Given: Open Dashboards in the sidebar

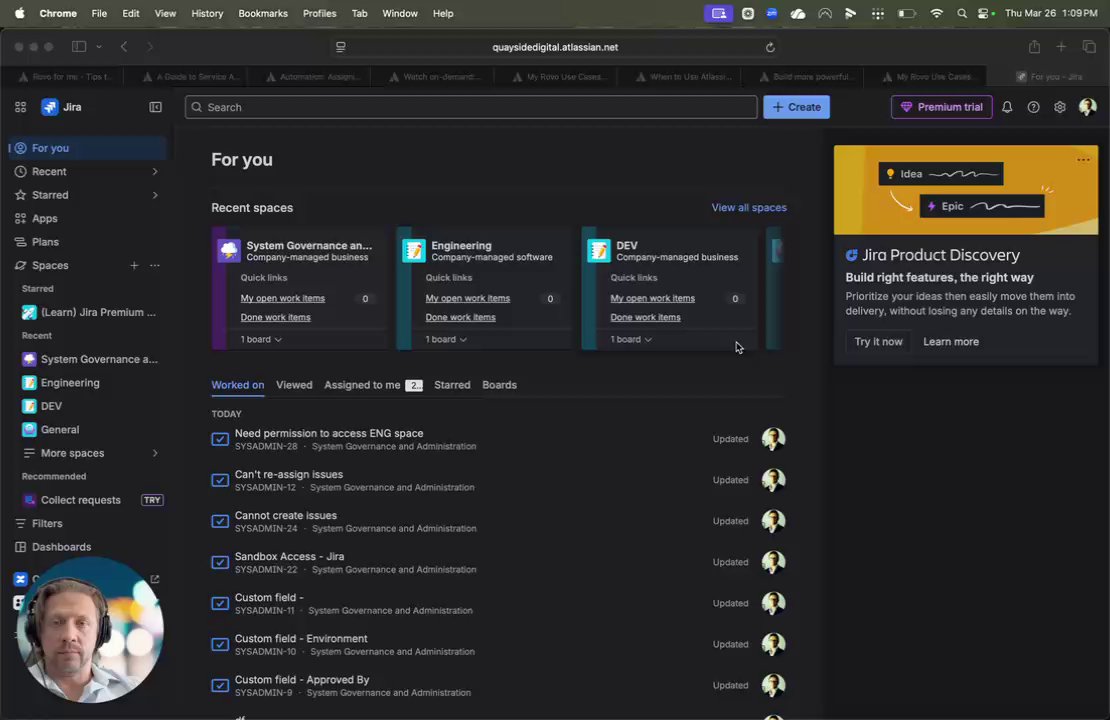Looking at the screenshot, I should [87, 547].
